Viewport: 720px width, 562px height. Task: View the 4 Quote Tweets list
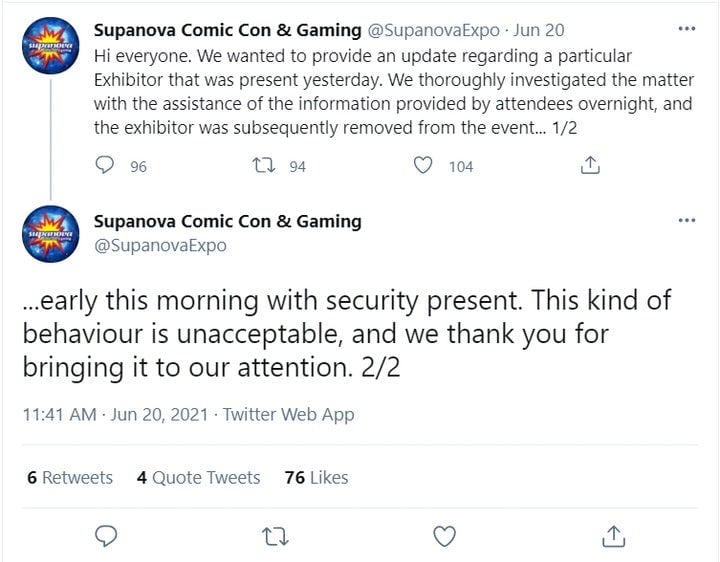click(x=198, y=478)
